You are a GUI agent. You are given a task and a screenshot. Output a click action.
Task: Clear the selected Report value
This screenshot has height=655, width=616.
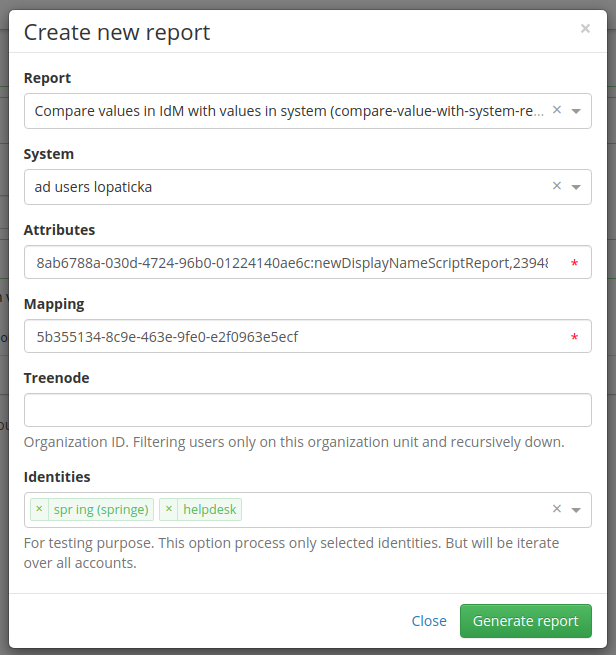tap(556, 110)
